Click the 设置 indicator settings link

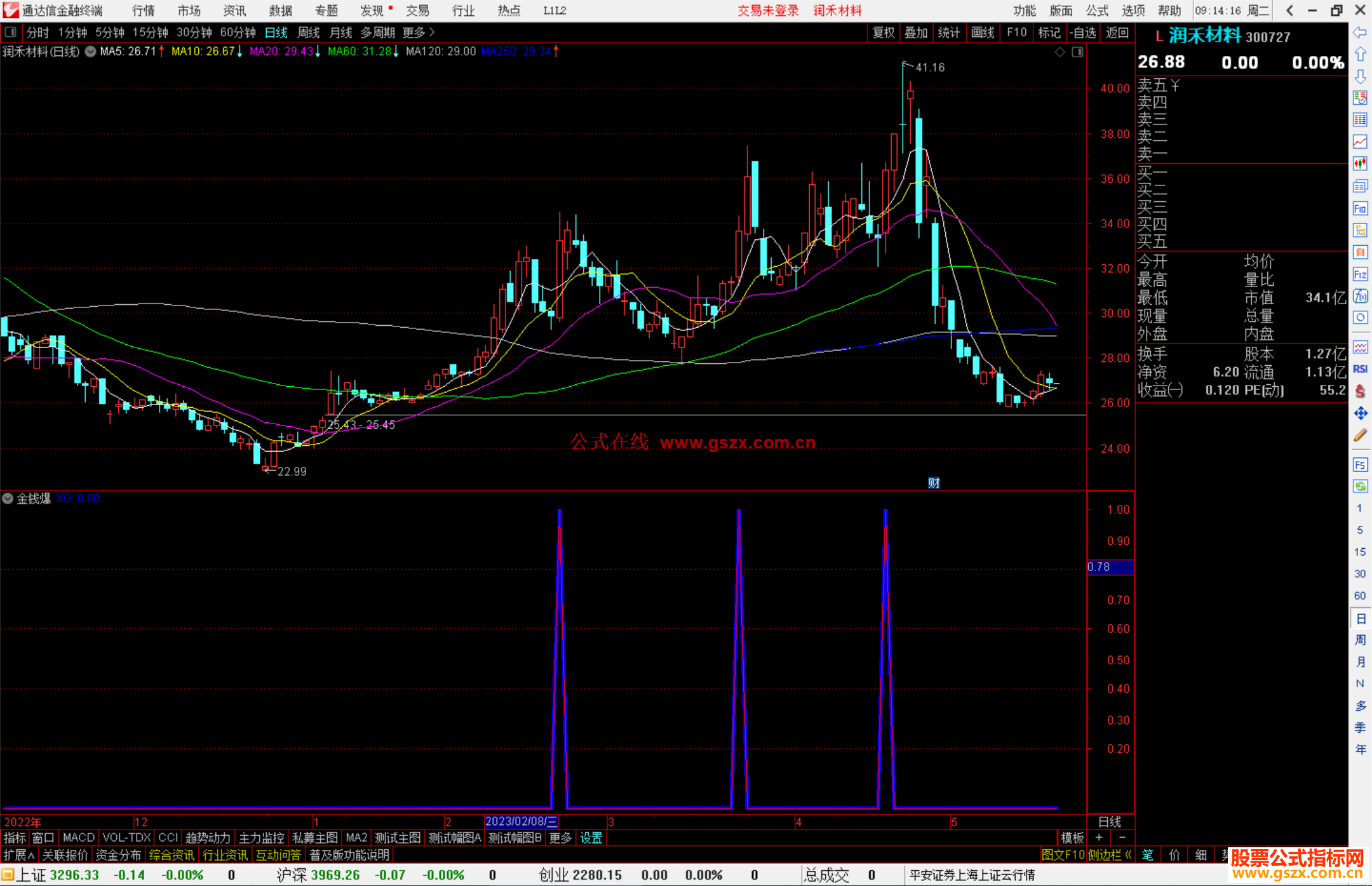click(x=591, y=838)
